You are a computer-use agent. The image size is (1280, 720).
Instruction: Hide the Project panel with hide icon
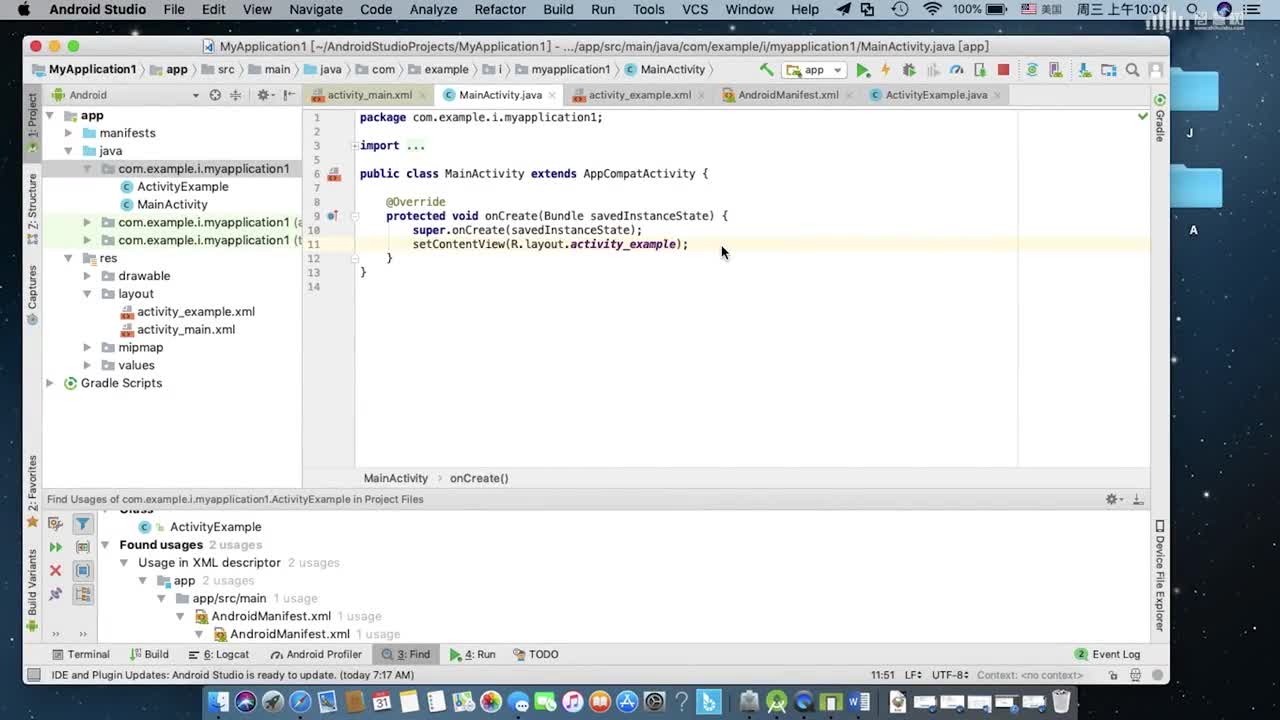tap(288, 95)
